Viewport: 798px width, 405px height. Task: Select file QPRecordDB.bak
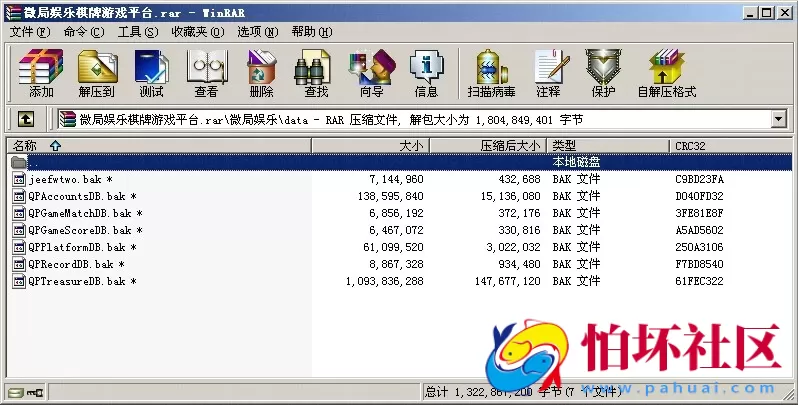coord(76,264)
